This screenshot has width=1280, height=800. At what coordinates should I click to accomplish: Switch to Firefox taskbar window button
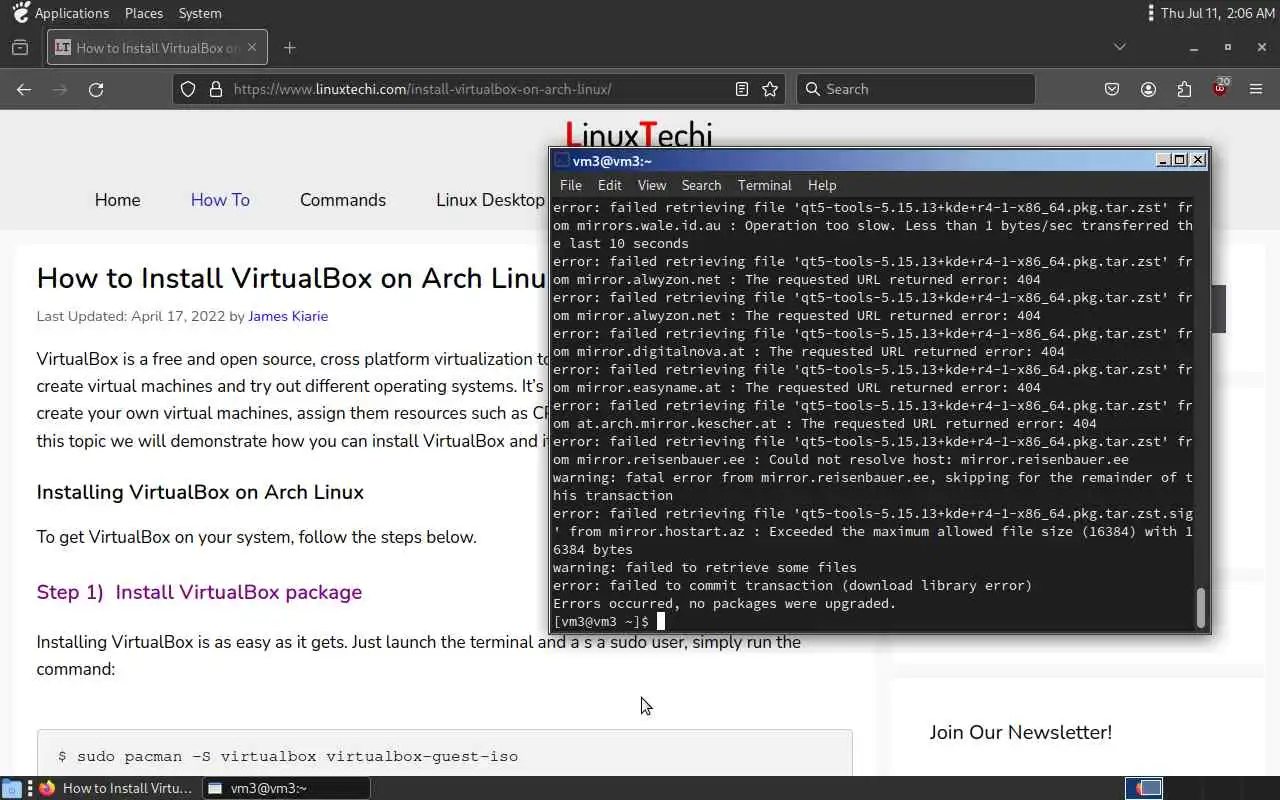(x=117, y=788)
